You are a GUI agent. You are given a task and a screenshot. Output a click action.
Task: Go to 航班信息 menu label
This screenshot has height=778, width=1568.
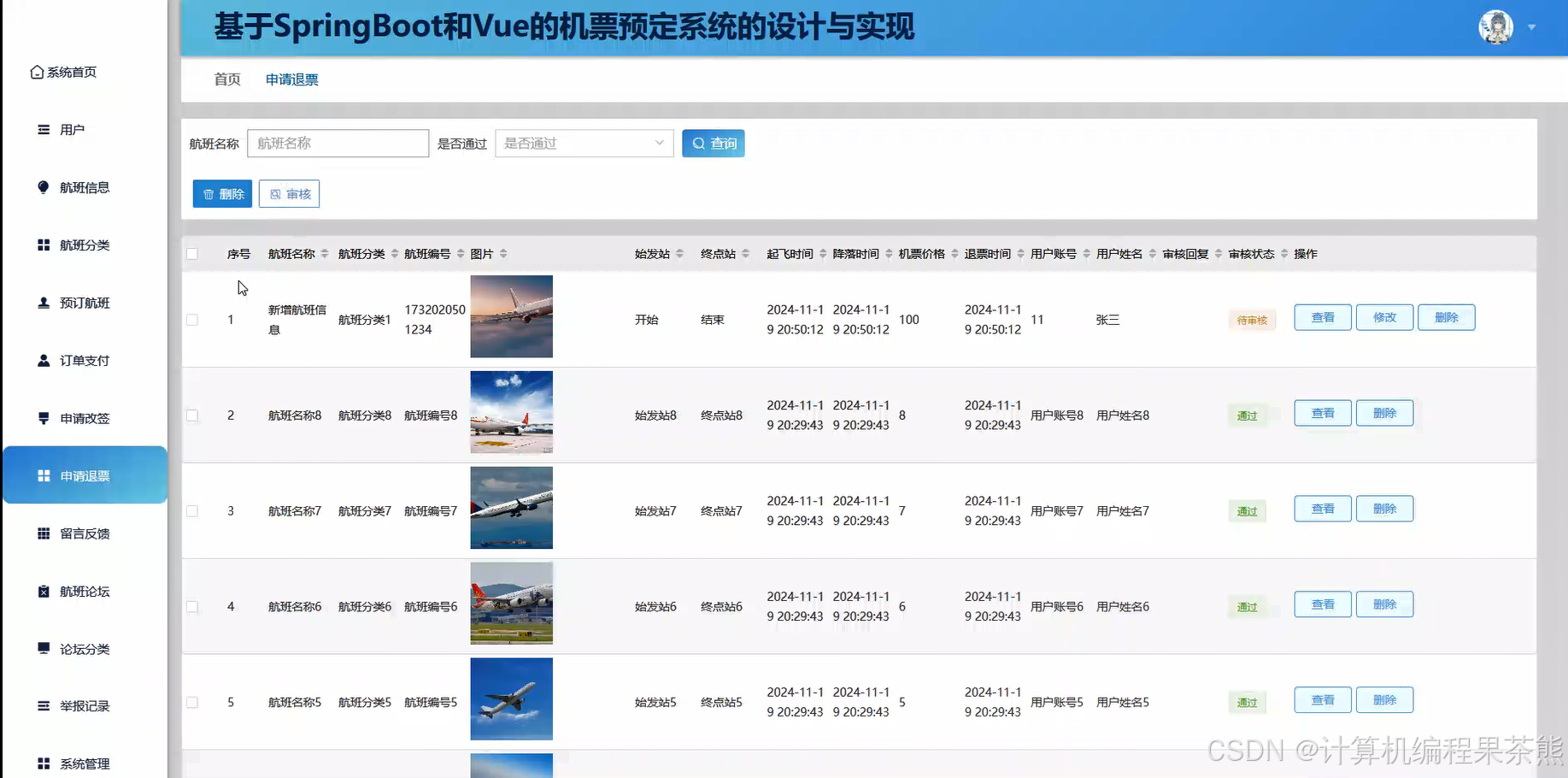(85, 187)
